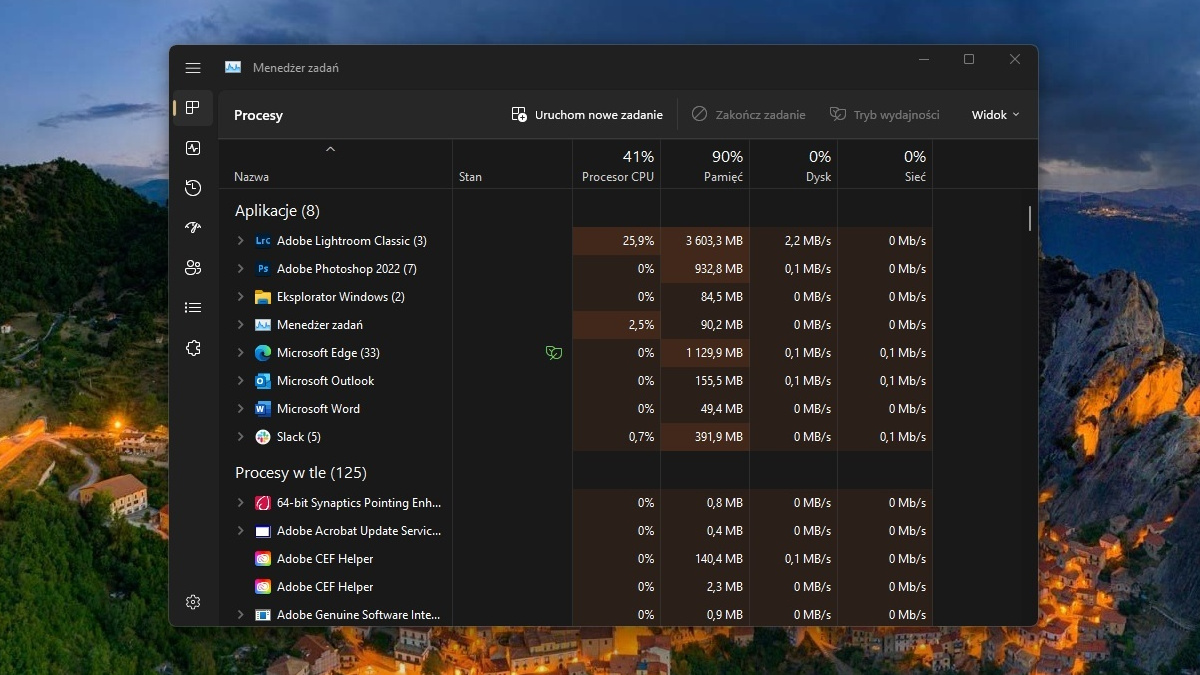Open the Services puzzle-piece sidebar icon

pyautogui.click(x=193, y=348)
